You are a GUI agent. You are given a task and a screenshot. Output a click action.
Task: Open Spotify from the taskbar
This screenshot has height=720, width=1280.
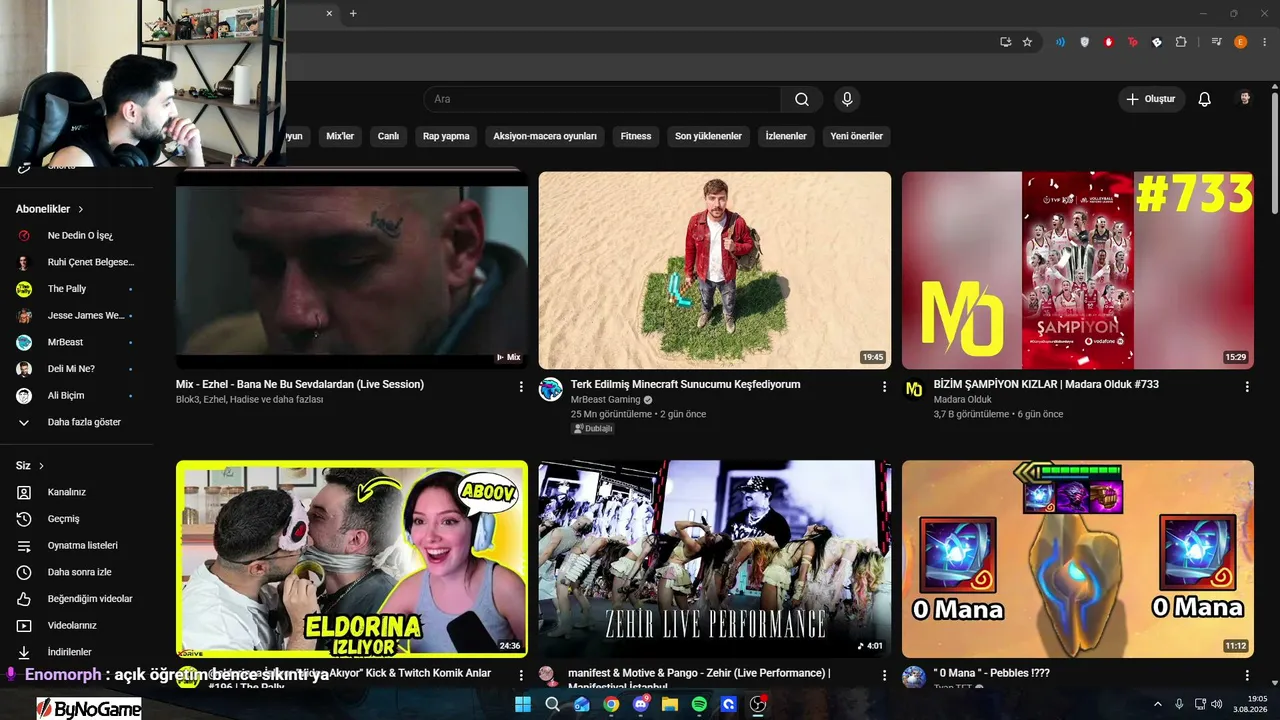tap(699, 704)
